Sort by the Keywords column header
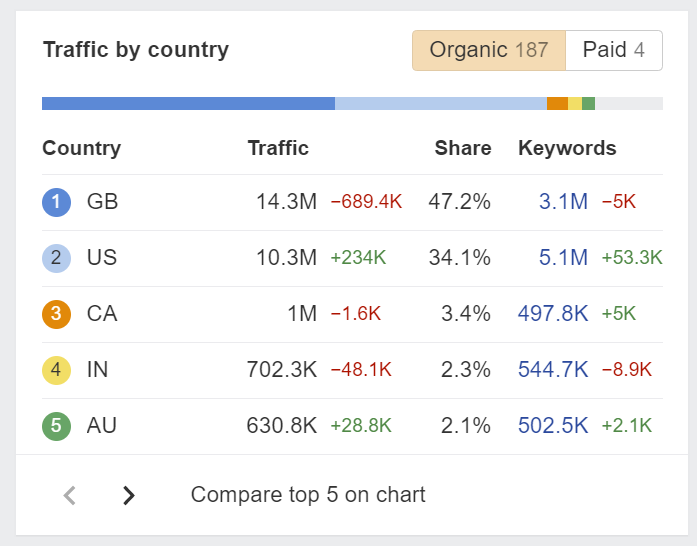 [567, 148]
